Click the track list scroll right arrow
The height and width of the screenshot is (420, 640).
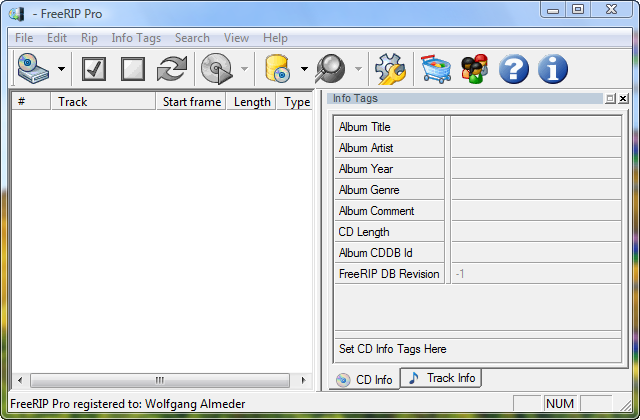(x=303, y=380)
